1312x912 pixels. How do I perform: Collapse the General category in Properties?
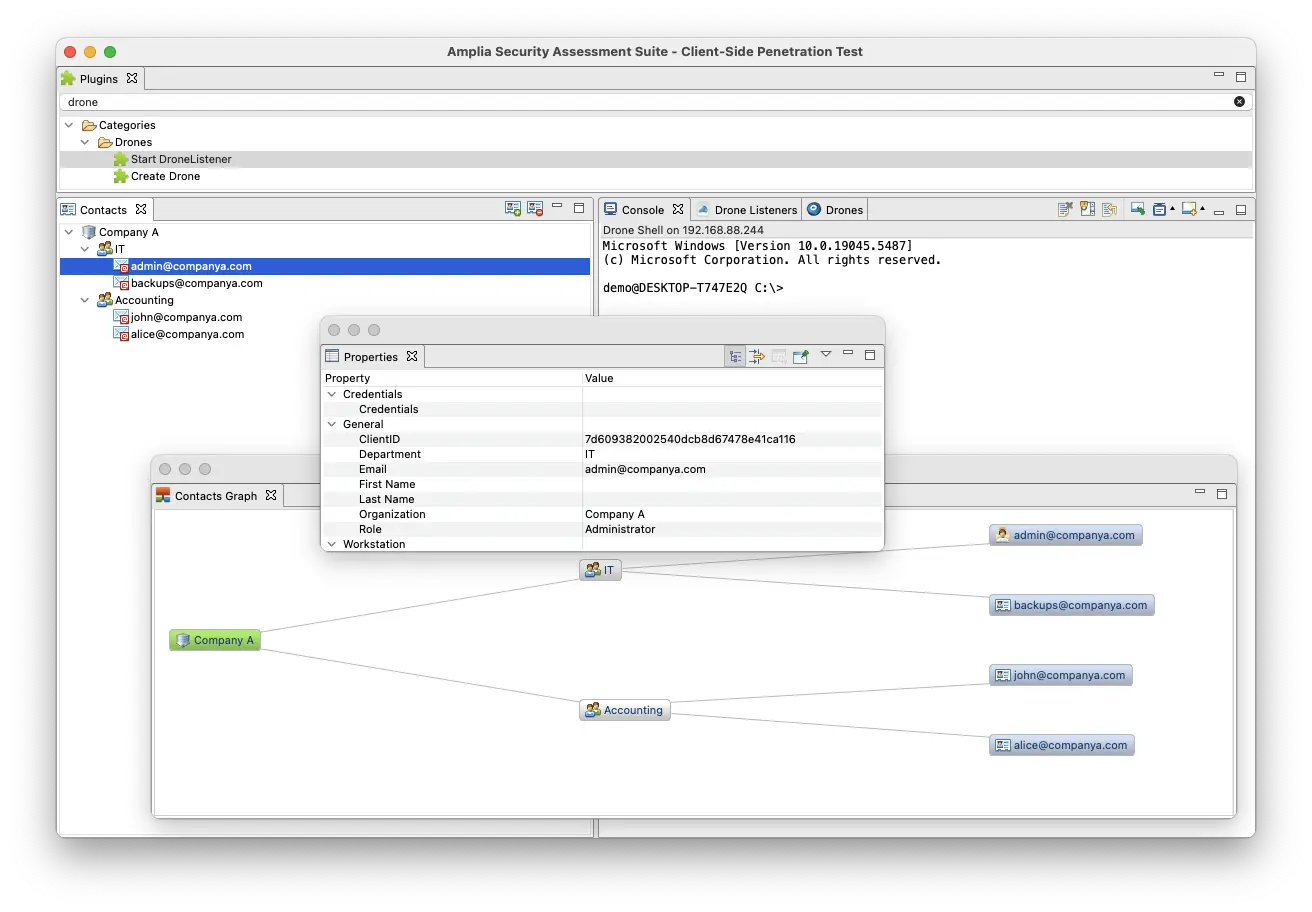click(332, 424)
